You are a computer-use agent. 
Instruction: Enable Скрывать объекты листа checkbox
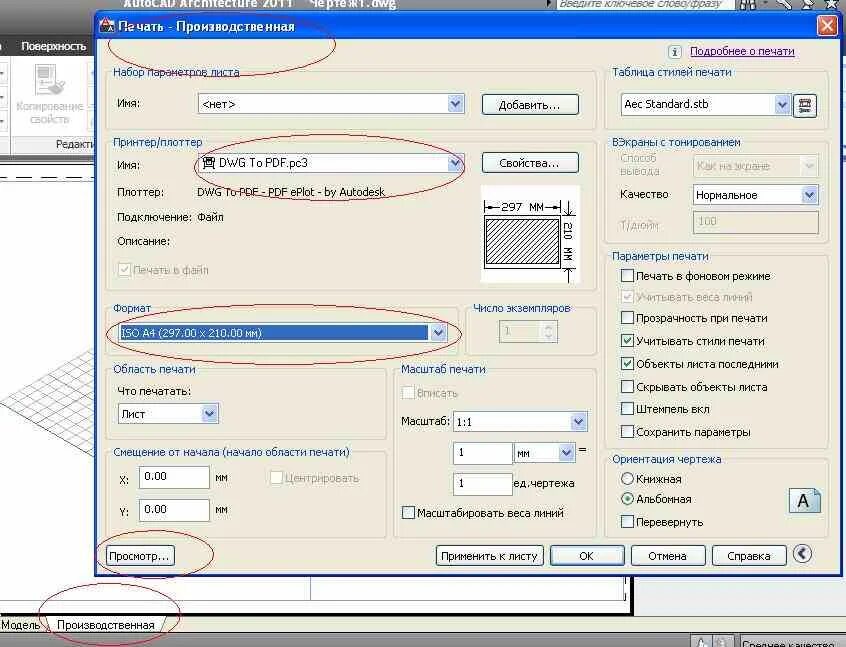[627, 387]
